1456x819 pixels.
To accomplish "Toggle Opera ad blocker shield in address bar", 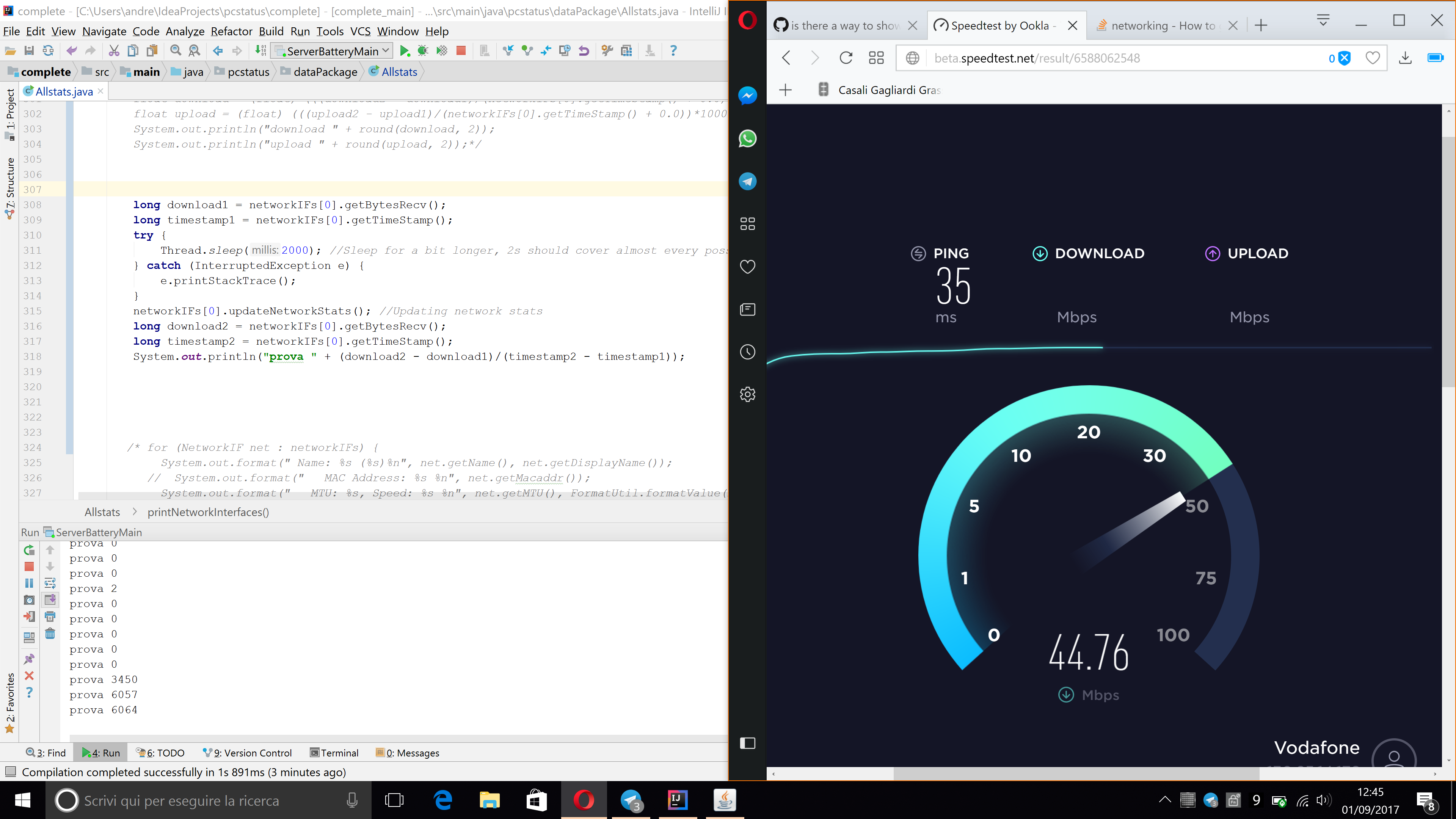I will [1344, 58].
